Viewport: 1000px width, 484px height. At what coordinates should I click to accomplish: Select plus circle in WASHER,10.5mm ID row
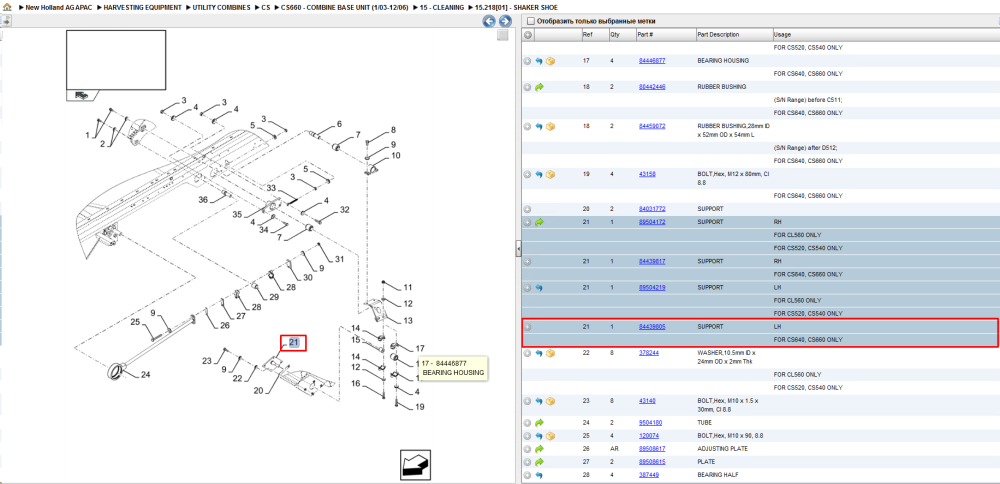point(527,353)
